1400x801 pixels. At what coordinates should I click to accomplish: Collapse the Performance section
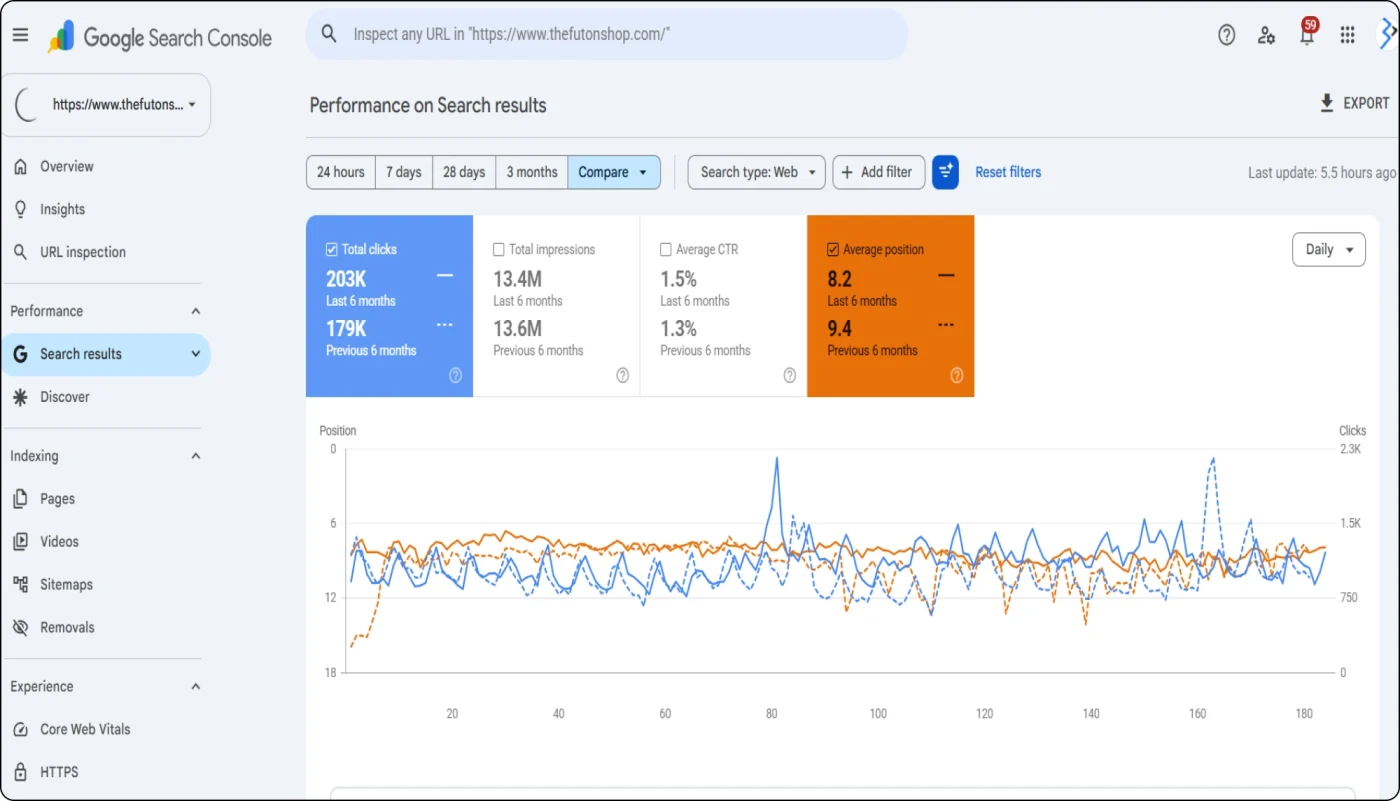pos(196,312)
